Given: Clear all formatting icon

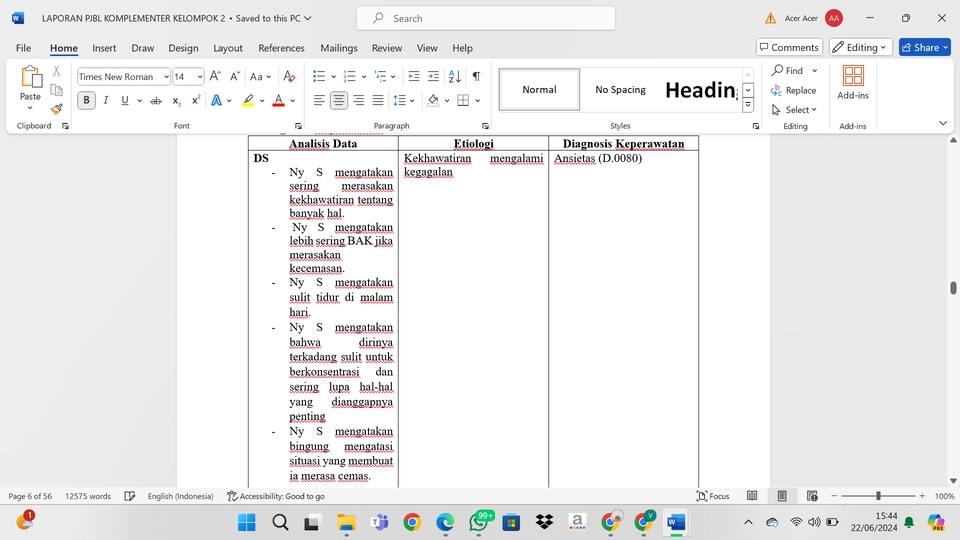Looking at the screenshot, I should click(289, 76).
